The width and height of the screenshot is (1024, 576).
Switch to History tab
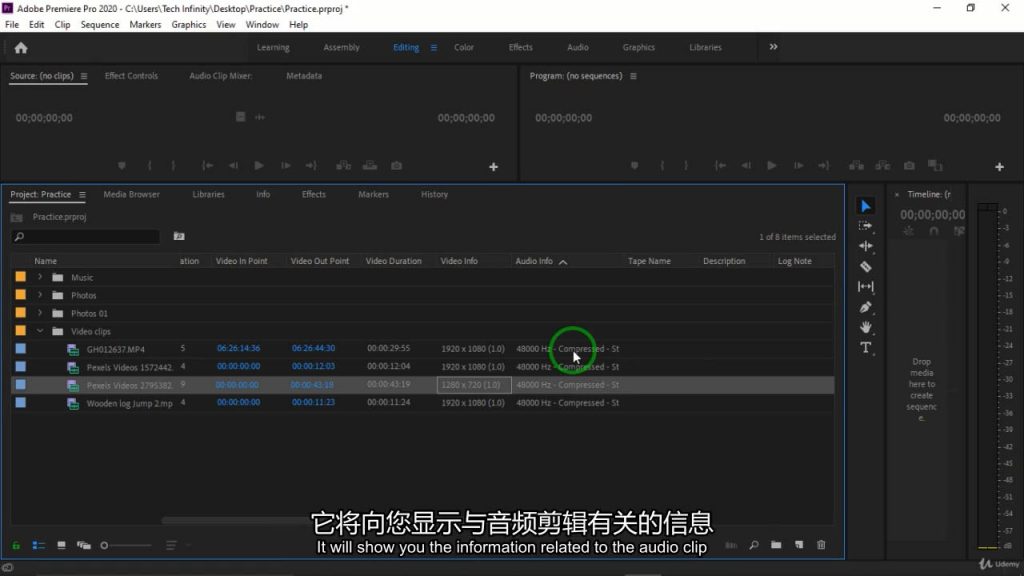tap(434, 195)
